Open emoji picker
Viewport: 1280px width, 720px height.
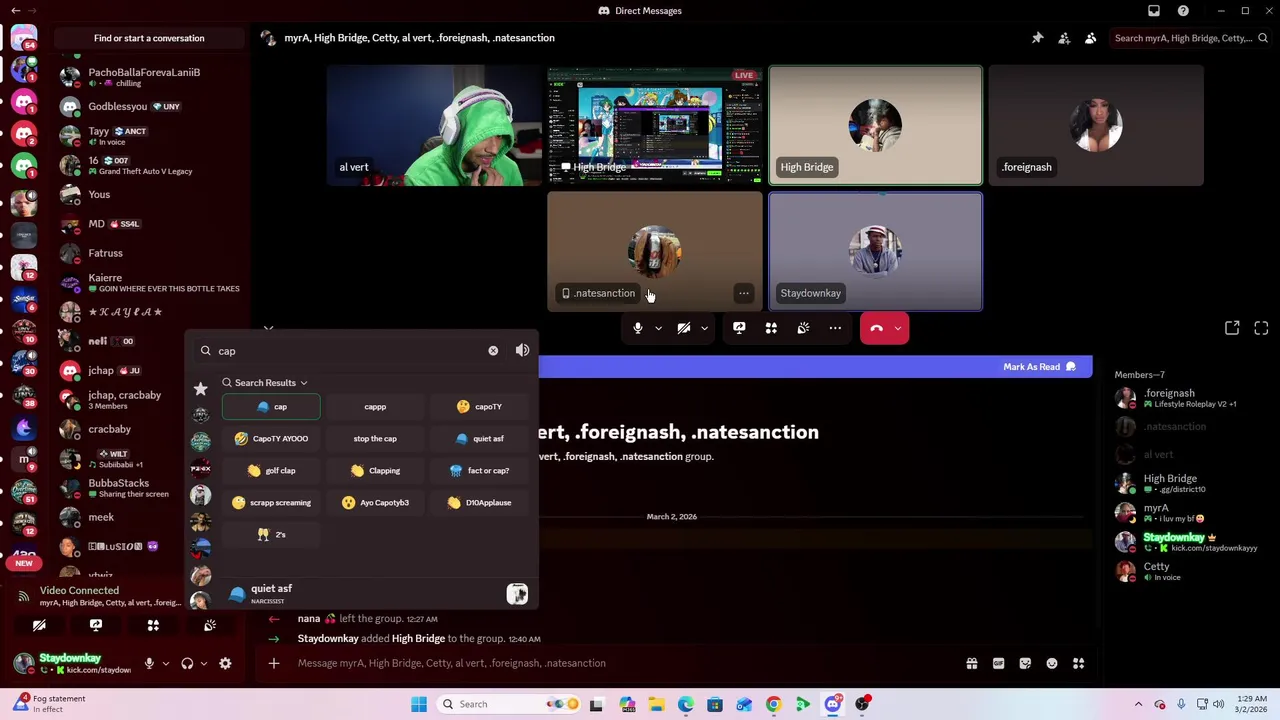tap(1052, 663)
